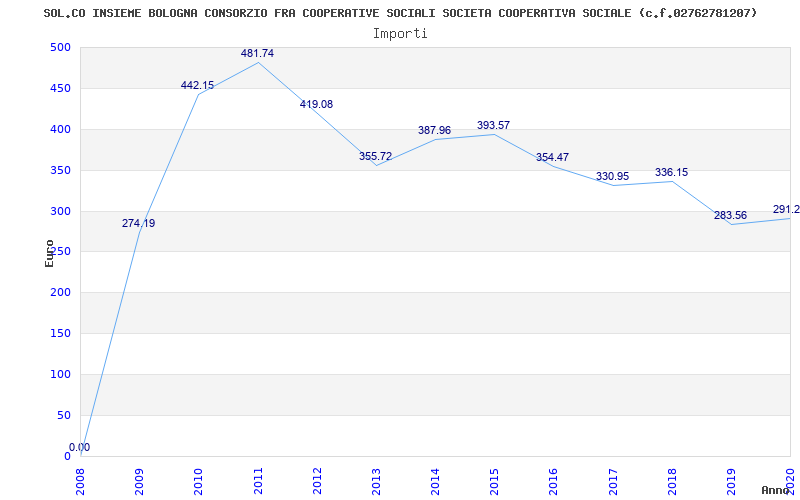This screenshot has width=800, height=500.
Task: Click the 419.08 data label
Action: point(316,105)
